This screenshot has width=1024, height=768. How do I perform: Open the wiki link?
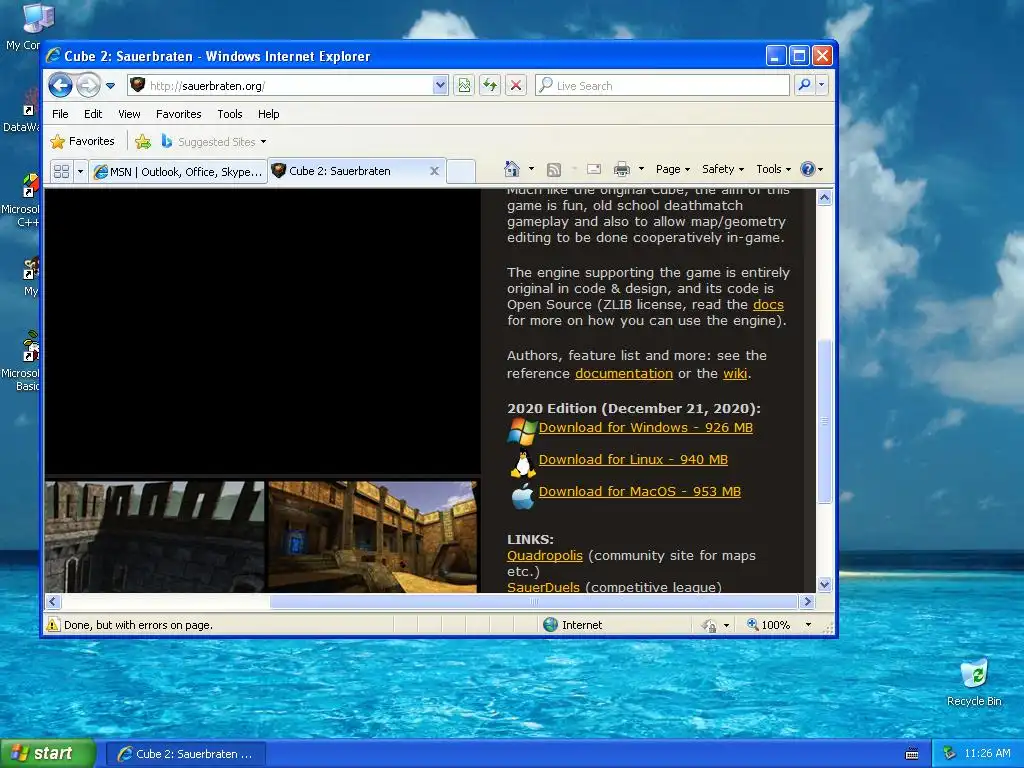point(735,374)
